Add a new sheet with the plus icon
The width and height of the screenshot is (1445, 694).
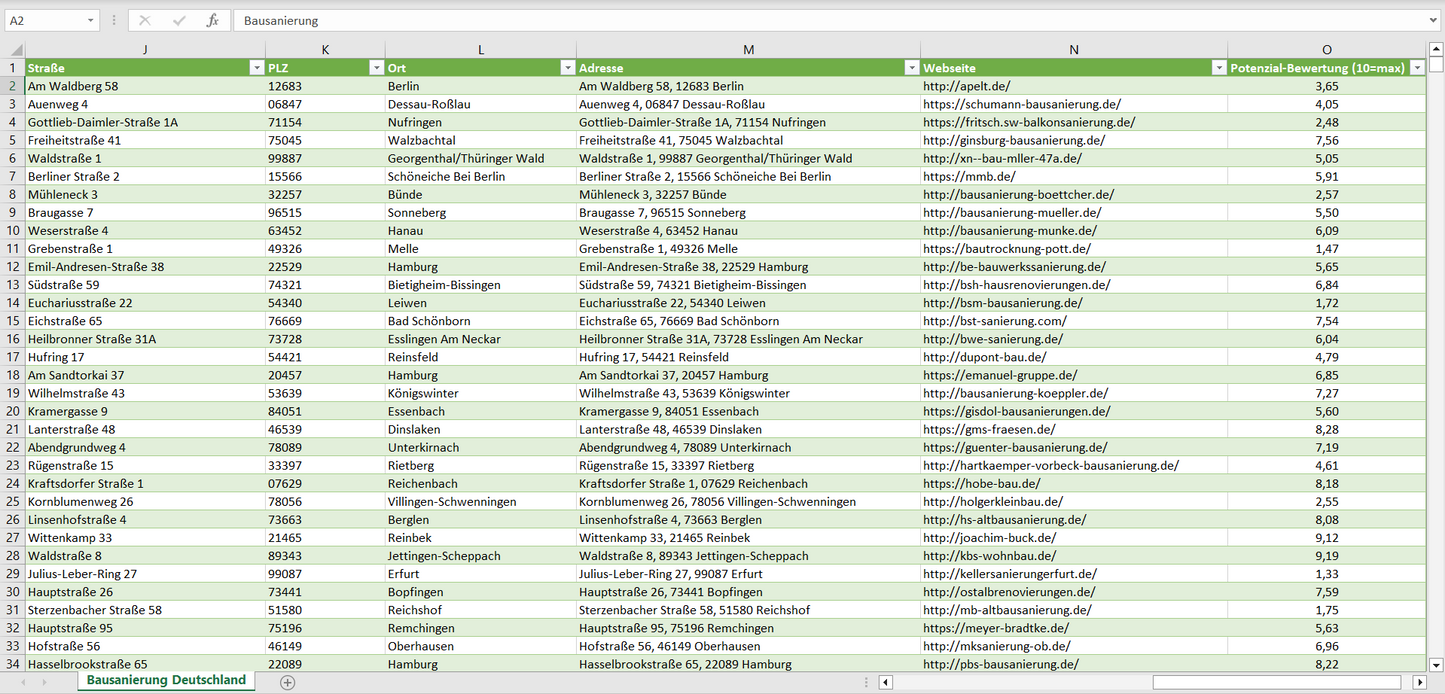[288, 682]
